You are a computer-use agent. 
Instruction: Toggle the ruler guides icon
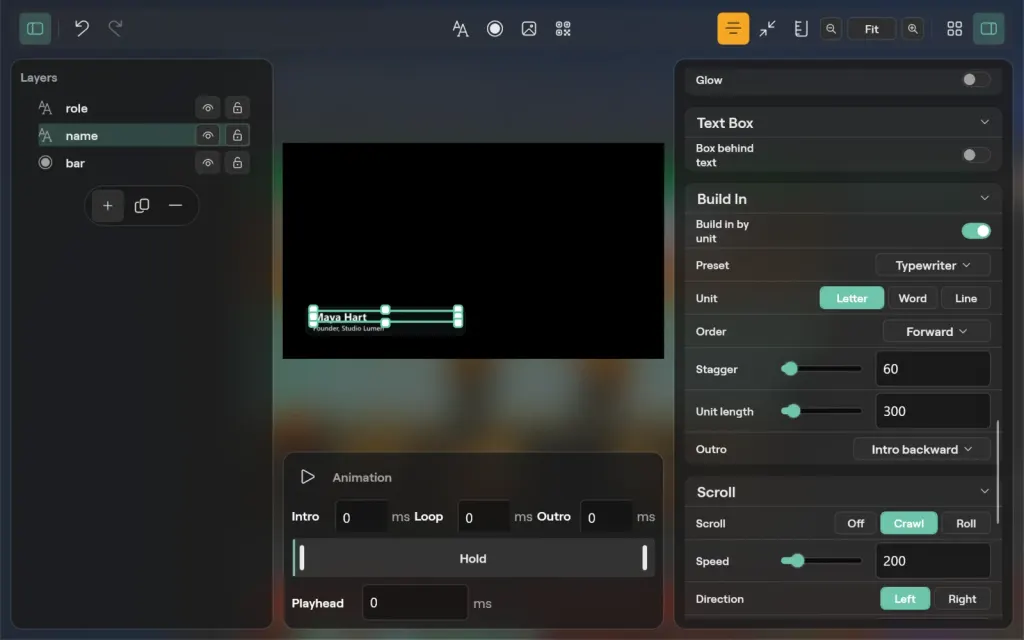[x=801, y=29]
